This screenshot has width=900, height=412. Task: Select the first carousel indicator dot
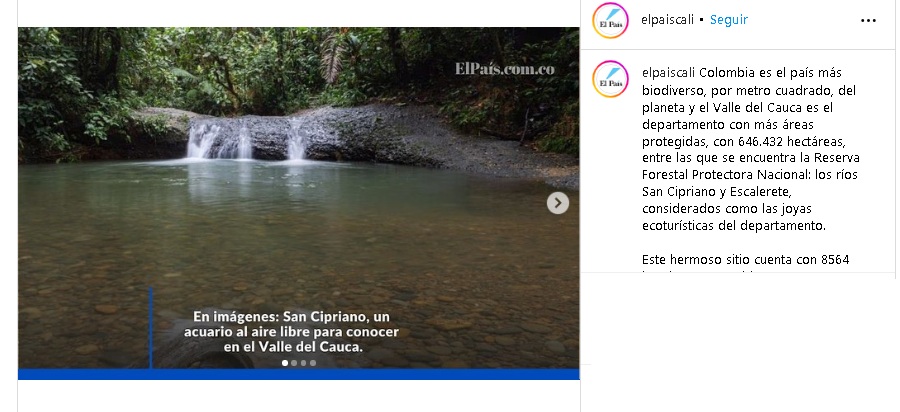285,363
